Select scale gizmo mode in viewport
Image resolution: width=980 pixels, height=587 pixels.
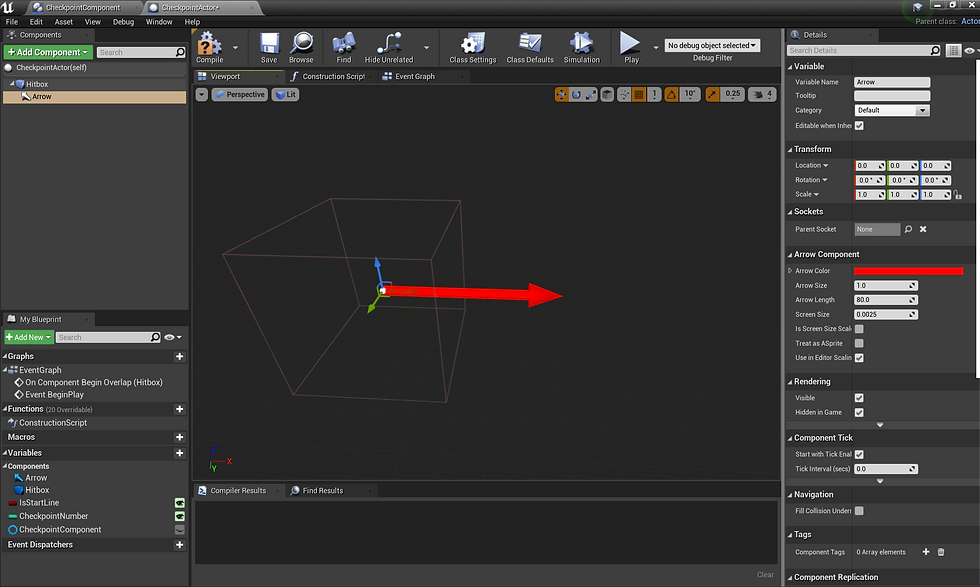point(591,94)
